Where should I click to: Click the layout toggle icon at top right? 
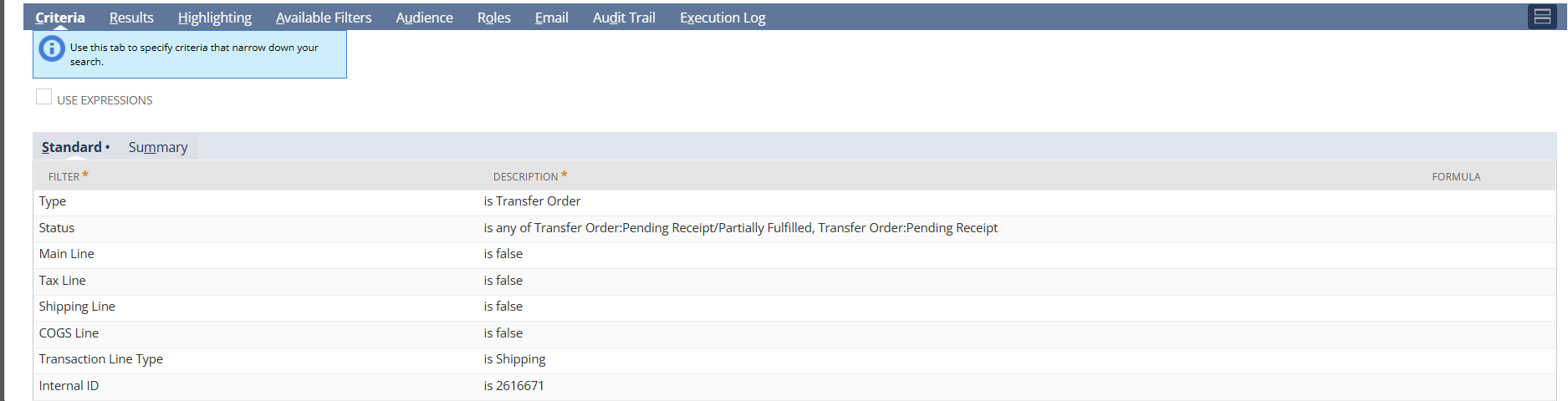[1542, 17]
